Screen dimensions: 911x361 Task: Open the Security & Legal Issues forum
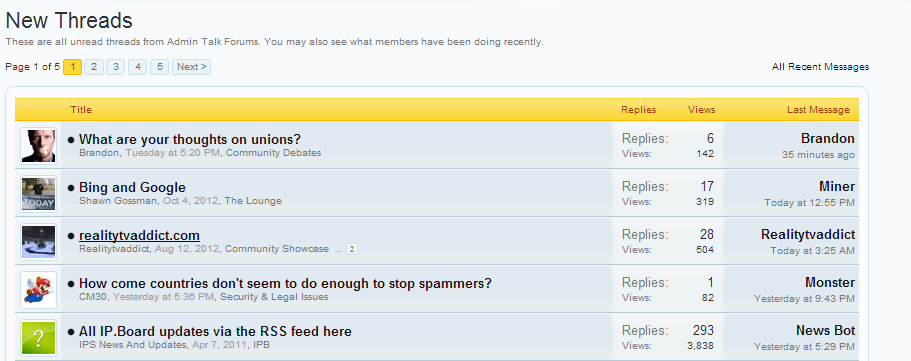274,297
